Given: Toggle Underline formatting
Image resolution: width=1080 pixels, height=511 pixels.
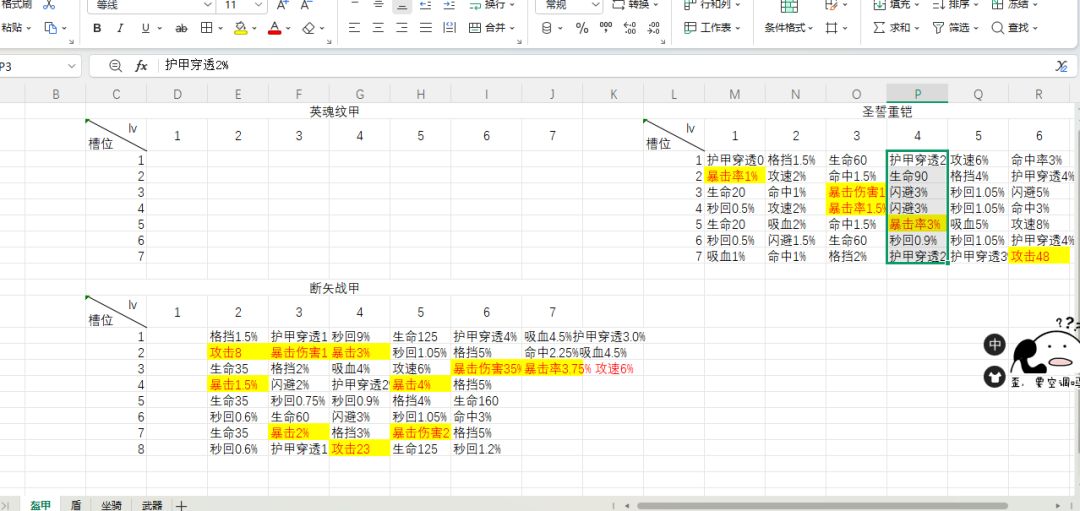Looking at the screenshot, I should pos(145,28).
